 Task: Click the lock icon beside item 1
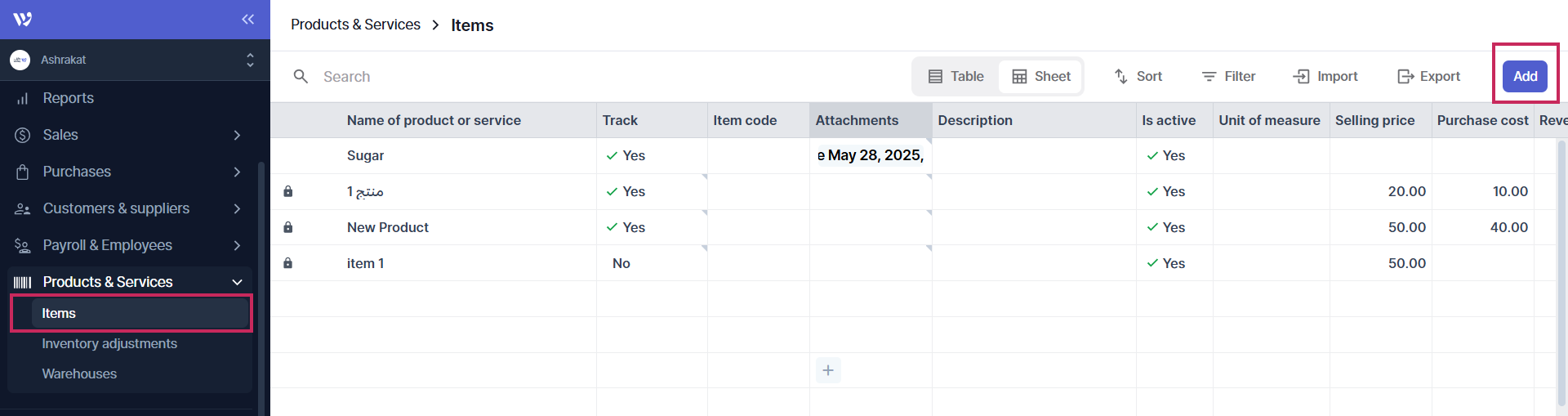pos(287,263)
